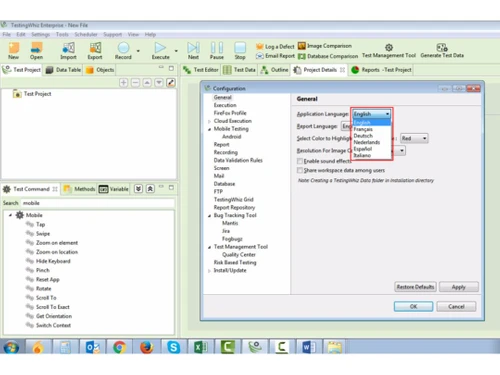Open Record dropdown arrow

click(x=138, y=51)
